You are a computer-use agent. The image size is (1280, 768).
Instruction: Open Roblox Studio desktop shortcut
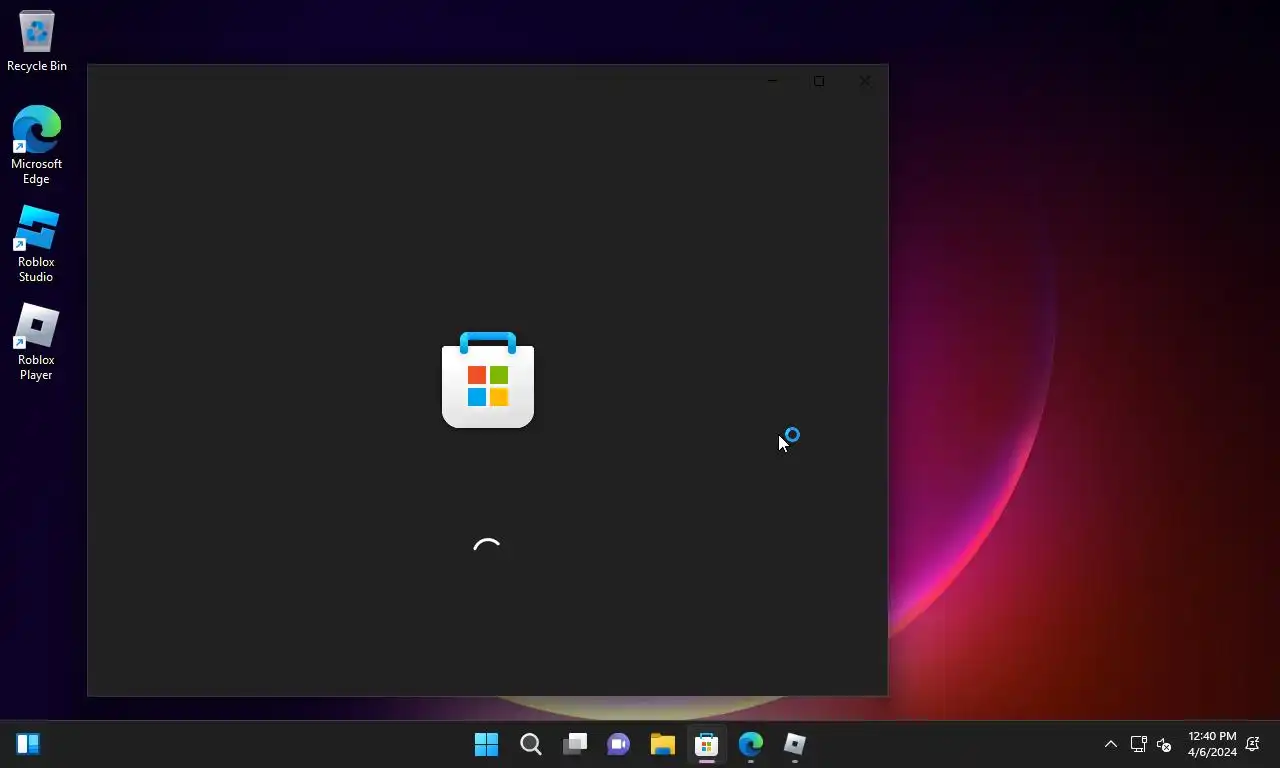coord(36,244)
